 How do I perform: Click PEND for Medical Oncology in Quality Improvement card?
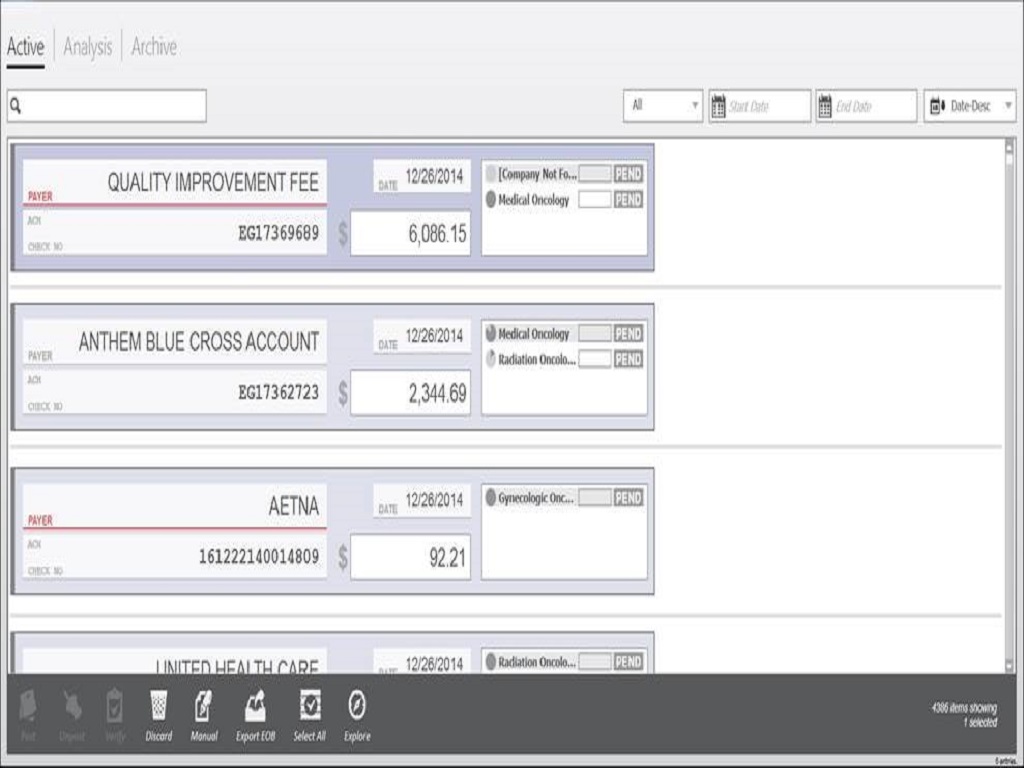628,200
